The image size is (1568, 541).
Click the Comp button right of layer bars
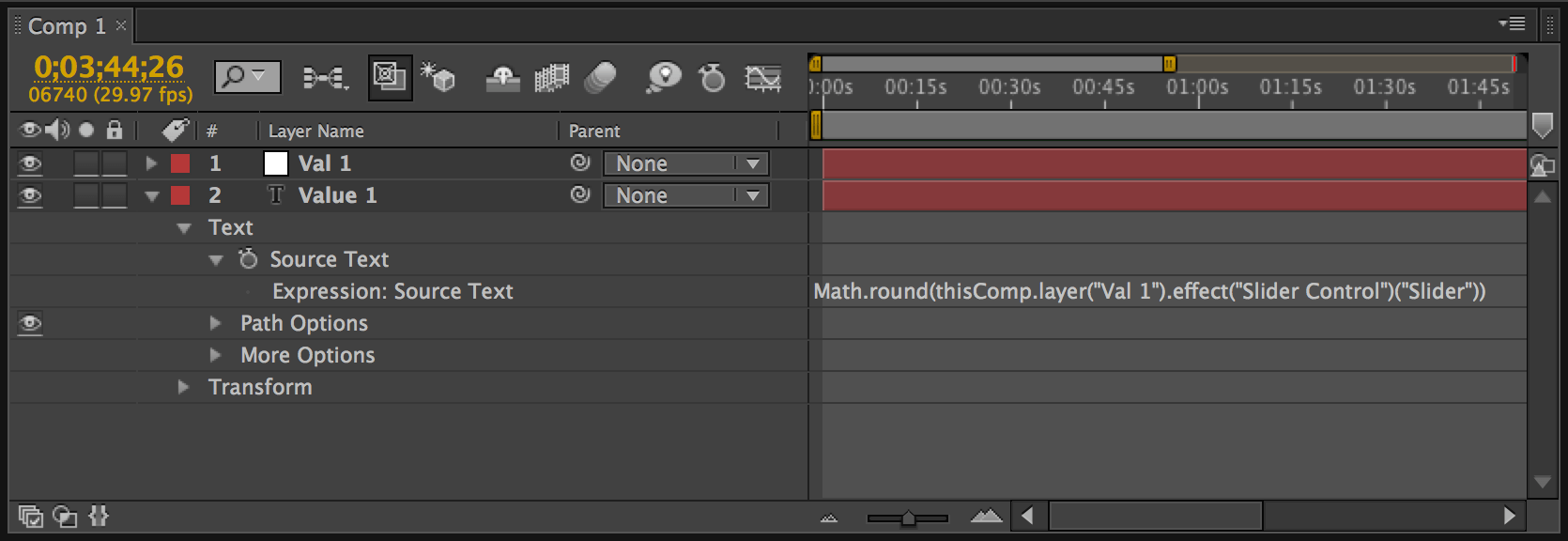(x=1543, y=165)
